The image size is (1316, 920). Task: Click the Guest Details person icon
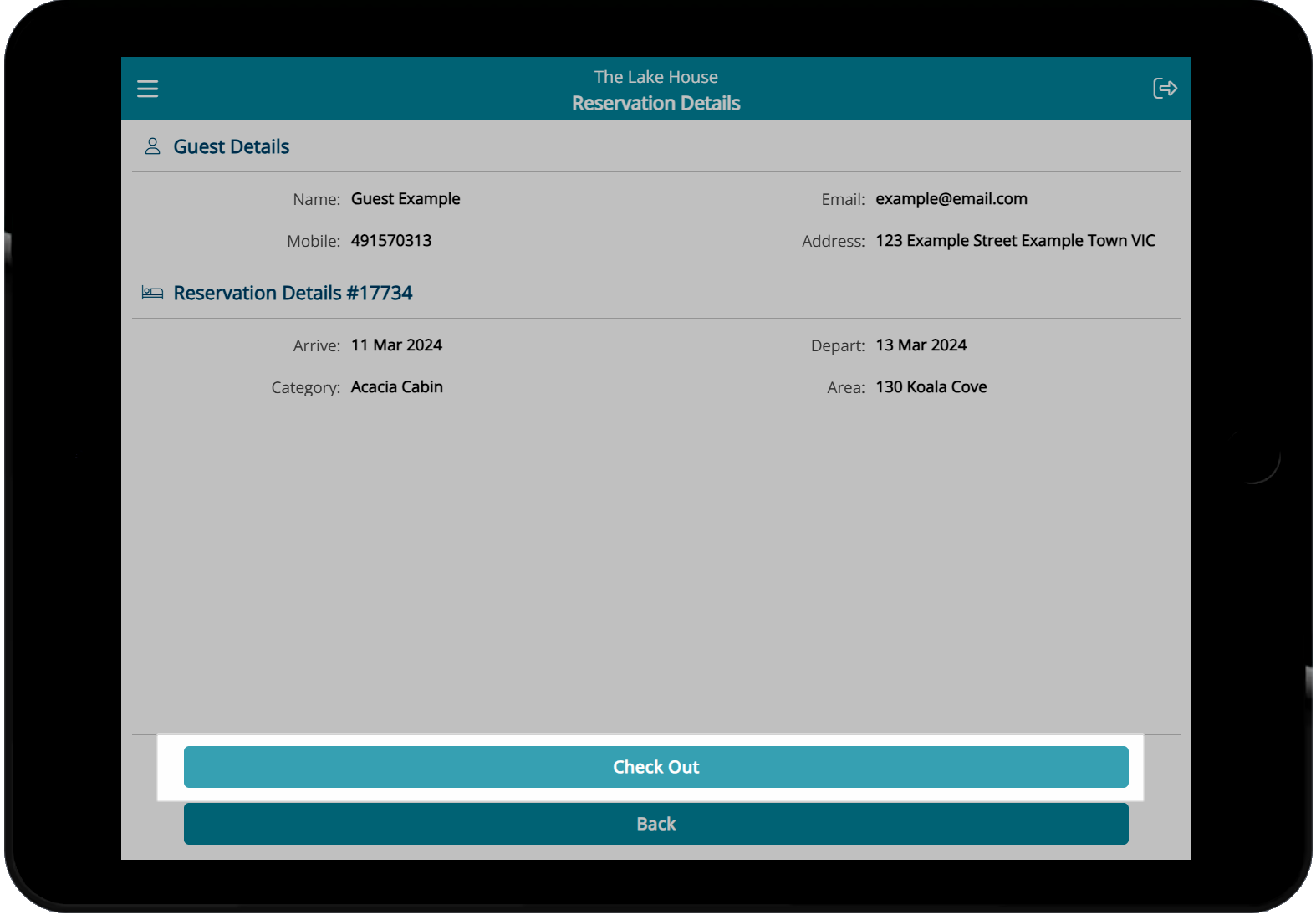coord(152,146)
